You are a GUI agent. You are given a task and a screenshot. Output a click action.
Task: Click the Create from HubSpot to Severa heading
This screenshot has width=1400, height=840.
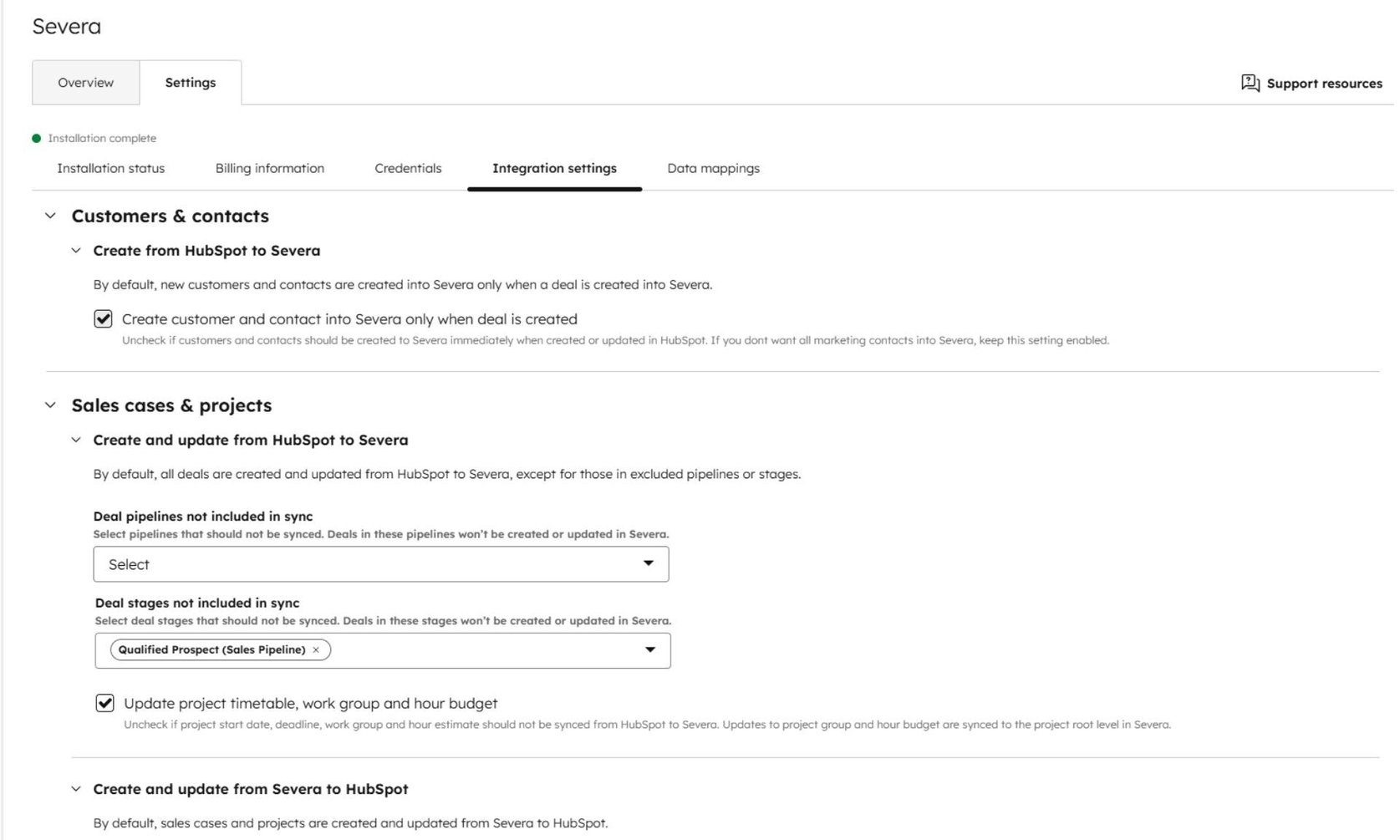(x=206, y=251)
